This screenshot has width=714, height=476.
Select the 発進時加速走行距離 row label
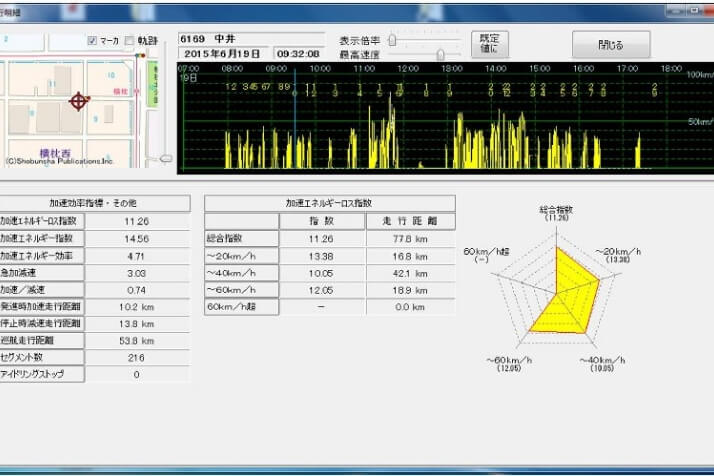coord(41,307)
